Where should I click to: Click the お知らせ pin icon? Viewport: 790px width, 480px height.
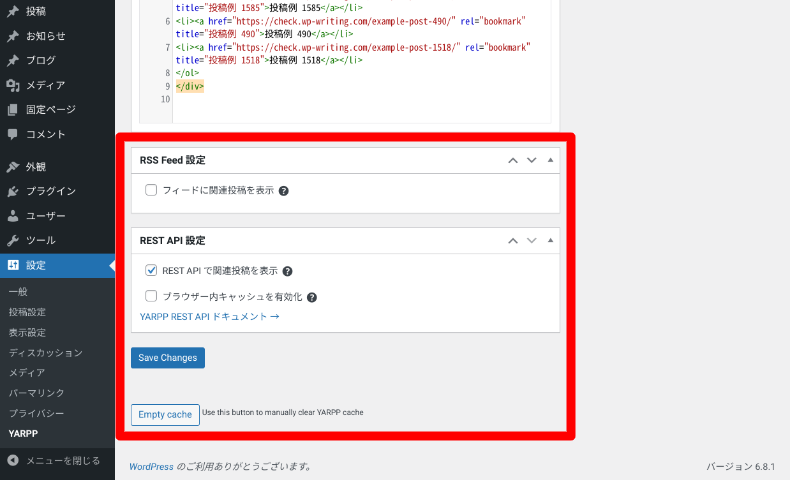(13, 36)
